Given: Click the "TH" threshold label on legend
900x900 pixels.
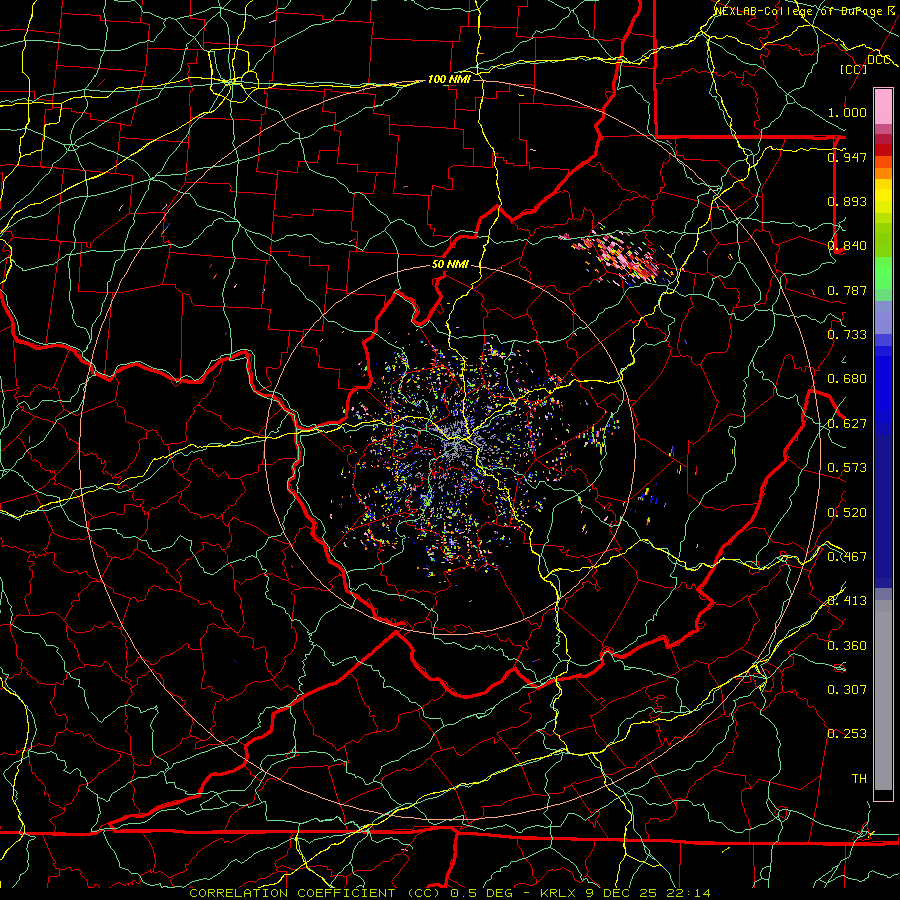Looking at the screenshot, I should pos(859,779).
